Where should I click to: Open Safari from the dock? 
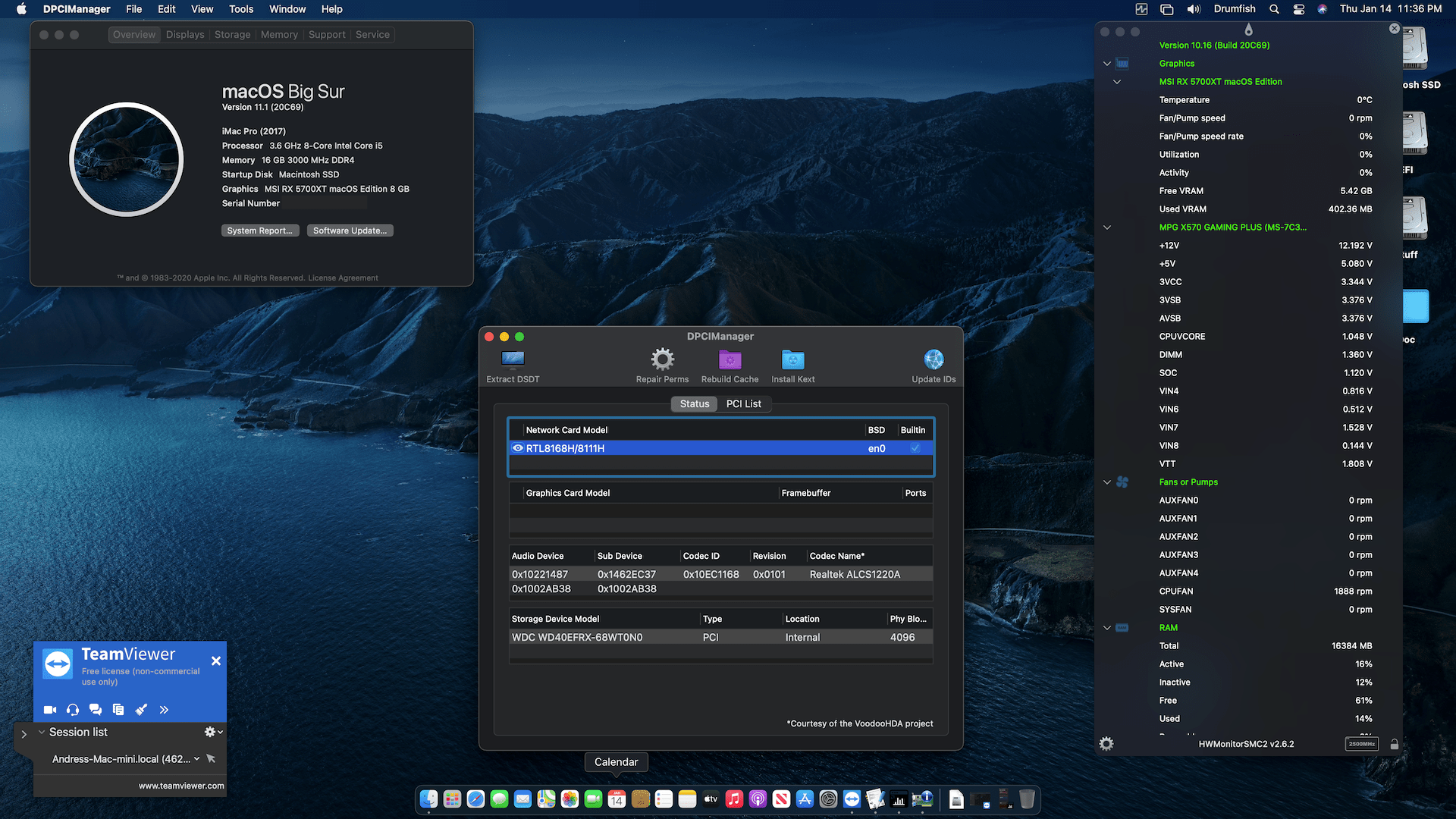coord(475,799)
